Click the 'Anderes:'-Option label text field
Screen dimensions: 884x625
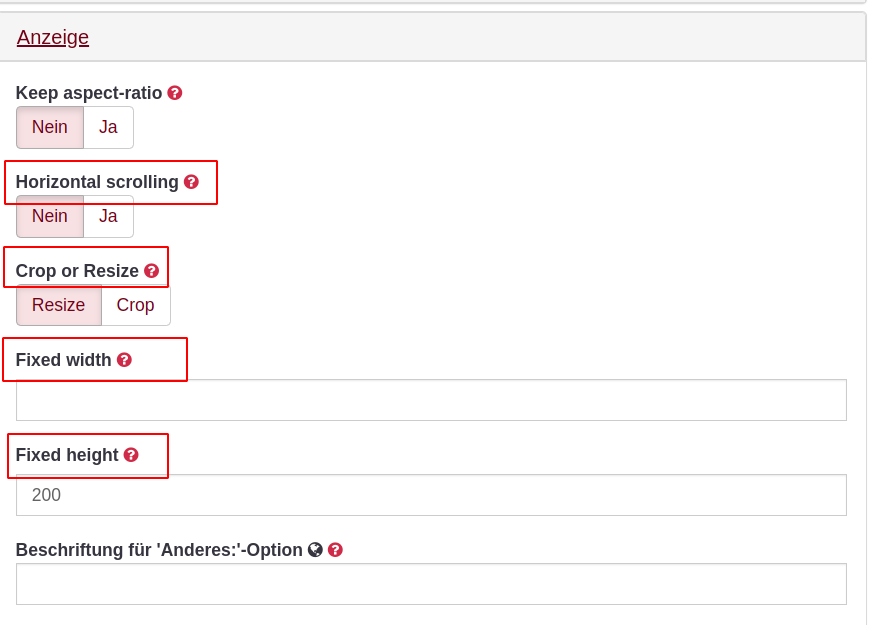(x=431, y=584)
